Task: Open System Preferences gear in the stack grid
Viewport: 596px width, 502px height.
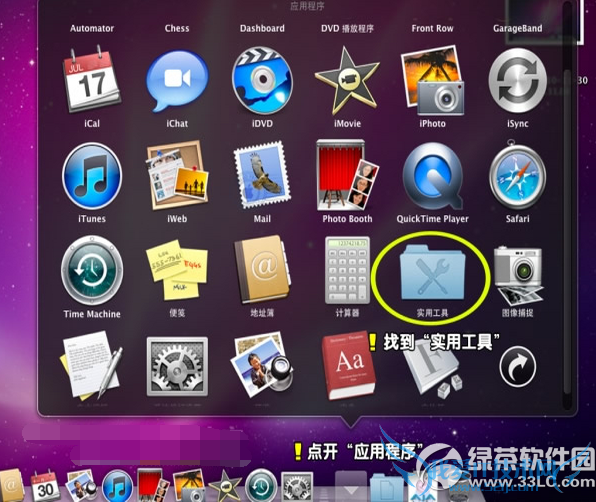Action: [x=177, y=366]
